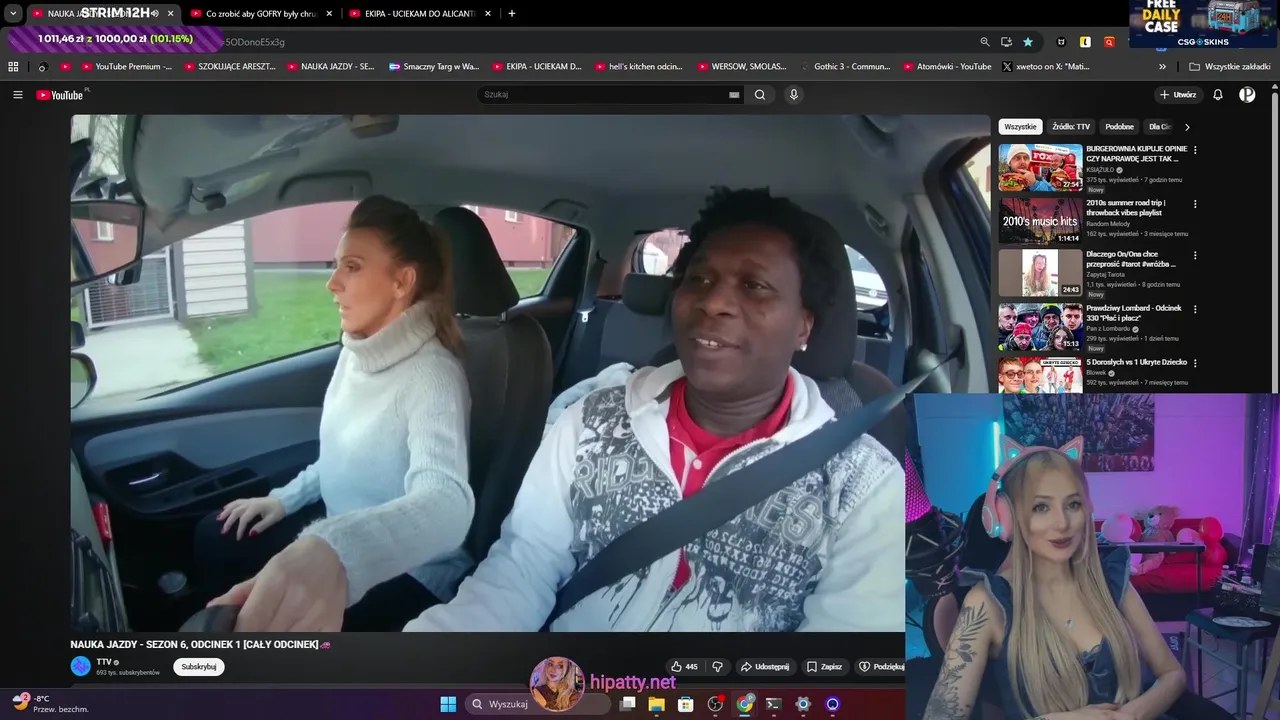Show more bookmarks with the chevron overflow
1280x720 pixels.
1162,67
